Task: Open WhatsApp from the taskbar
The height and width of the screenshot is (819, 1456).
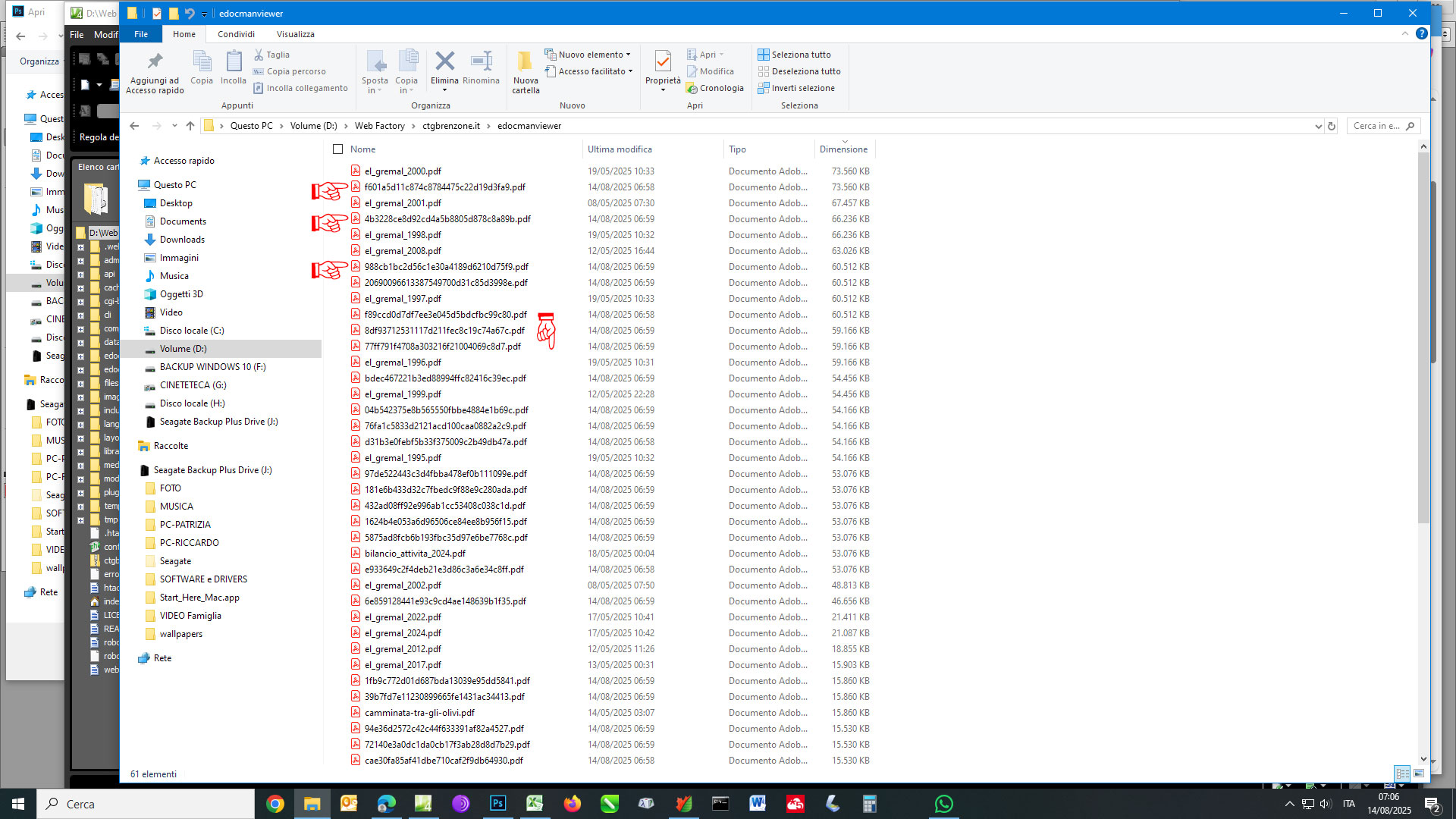Action: pyautogui.click(x=943, y=804)
